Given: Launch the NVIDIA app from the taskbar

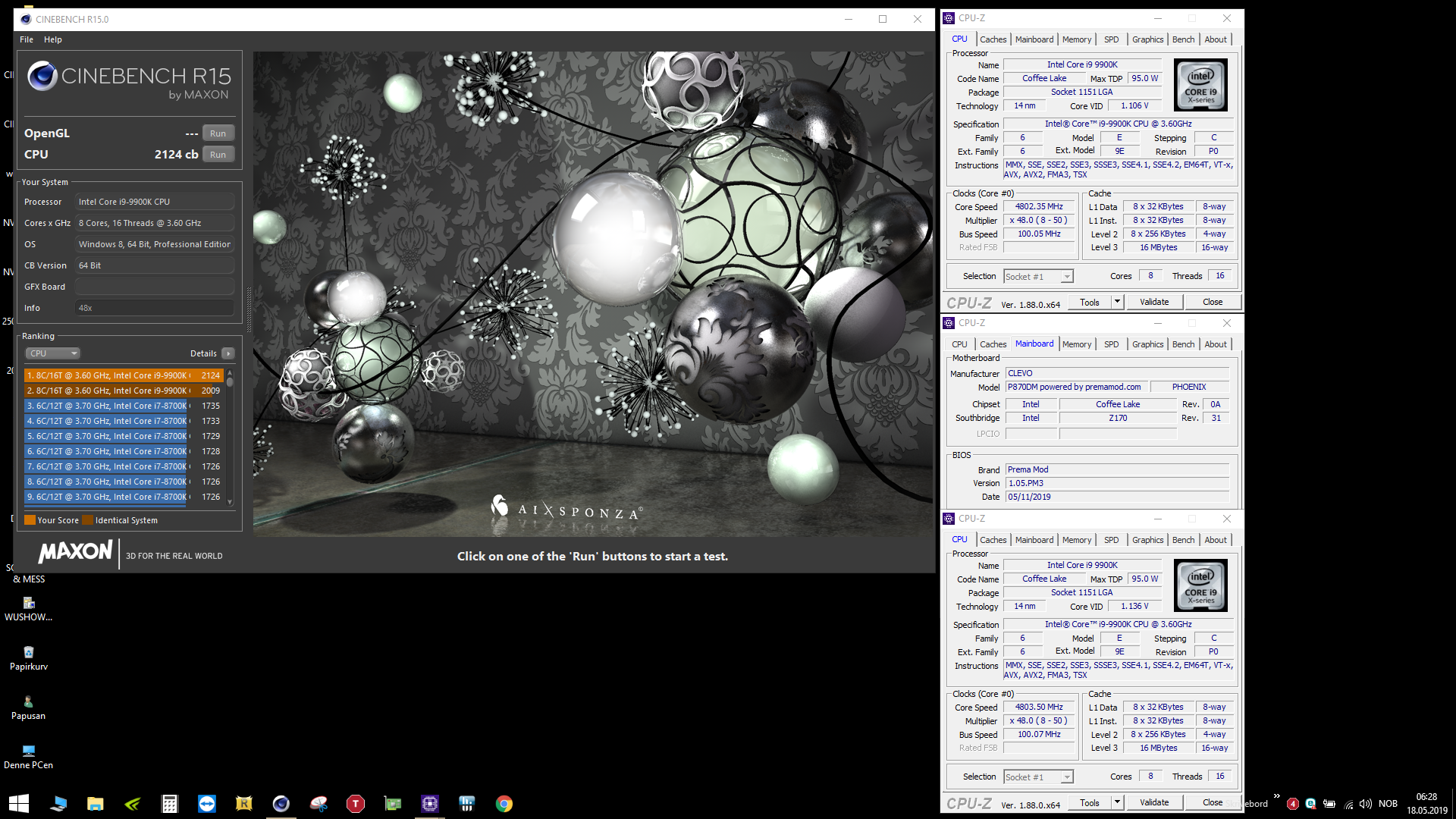Looking at the screenshot, I should point(132,804).
